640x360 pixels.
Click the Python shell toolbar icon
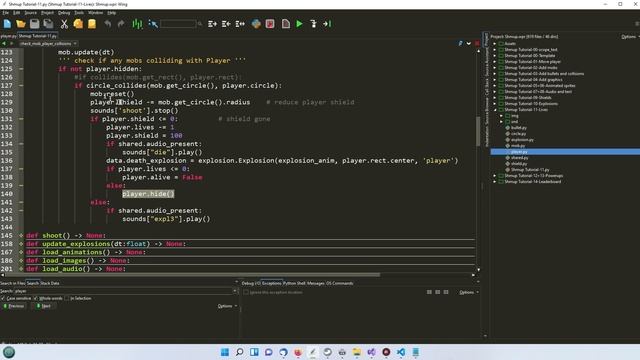(256, 24)
